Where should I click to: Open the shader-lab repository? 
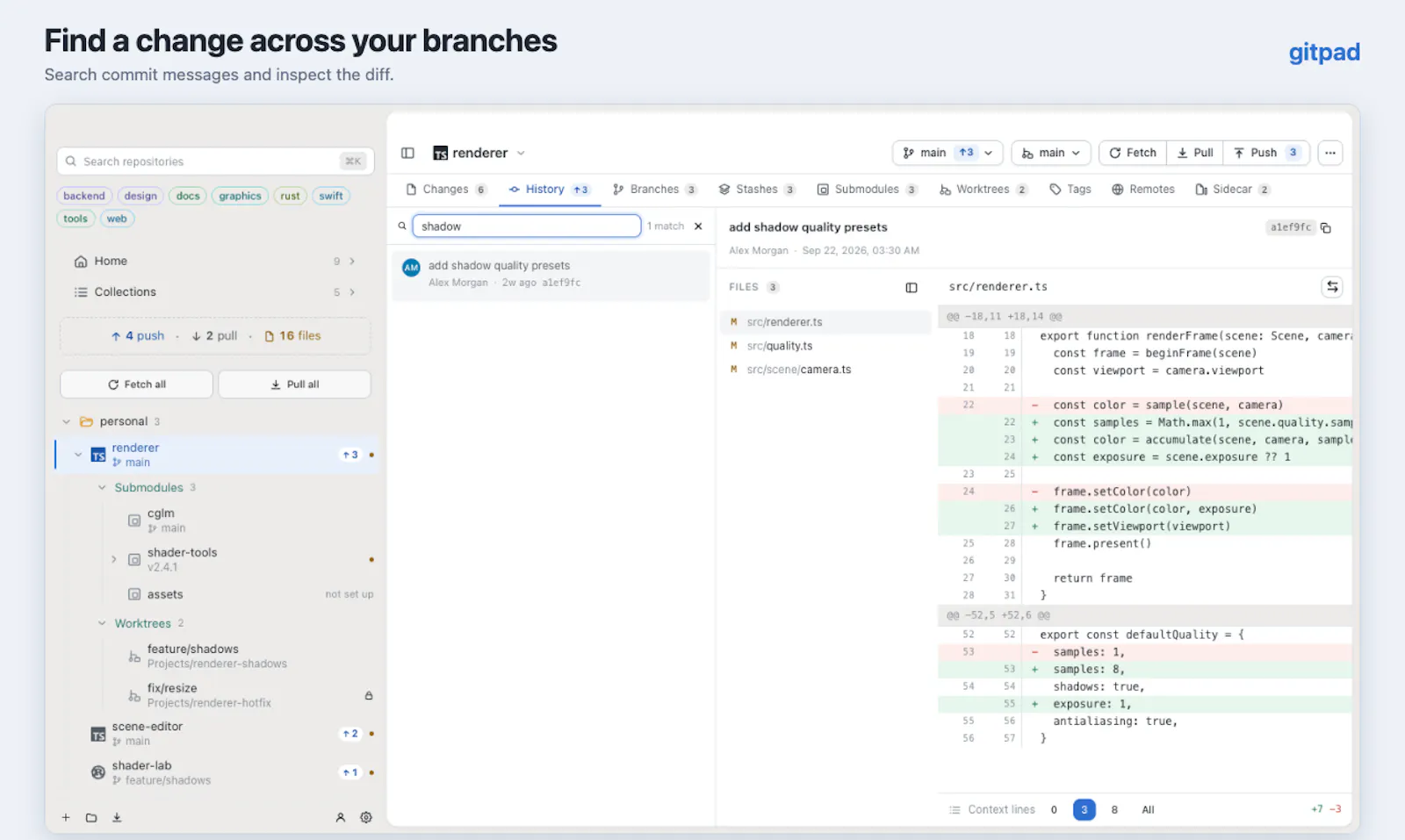pos(218,772)
